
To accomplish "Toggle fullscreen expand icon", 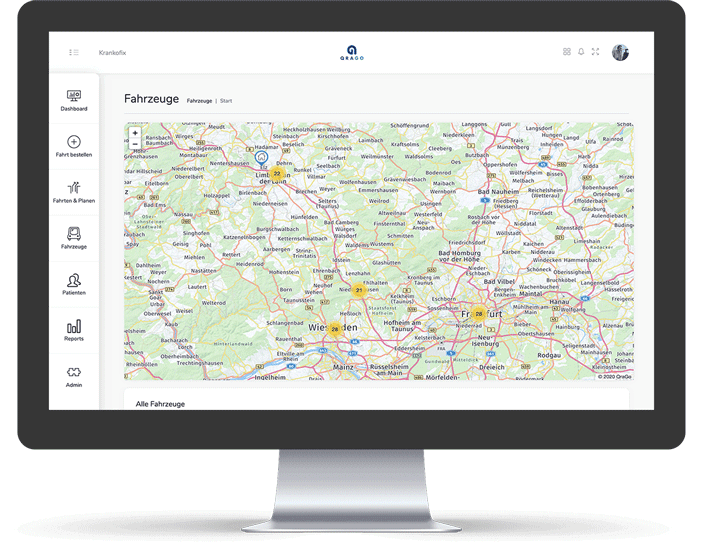I will [596, 52].
